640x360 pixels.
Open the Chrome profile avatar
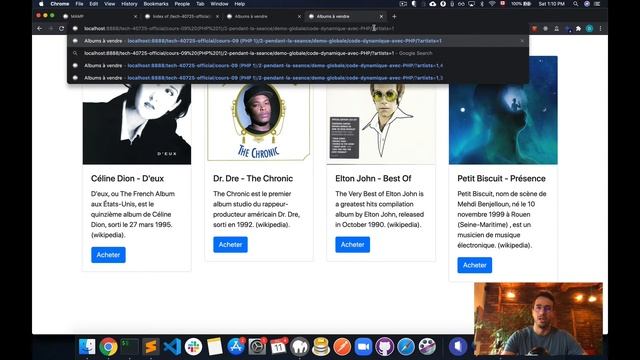tap(589, 29)
